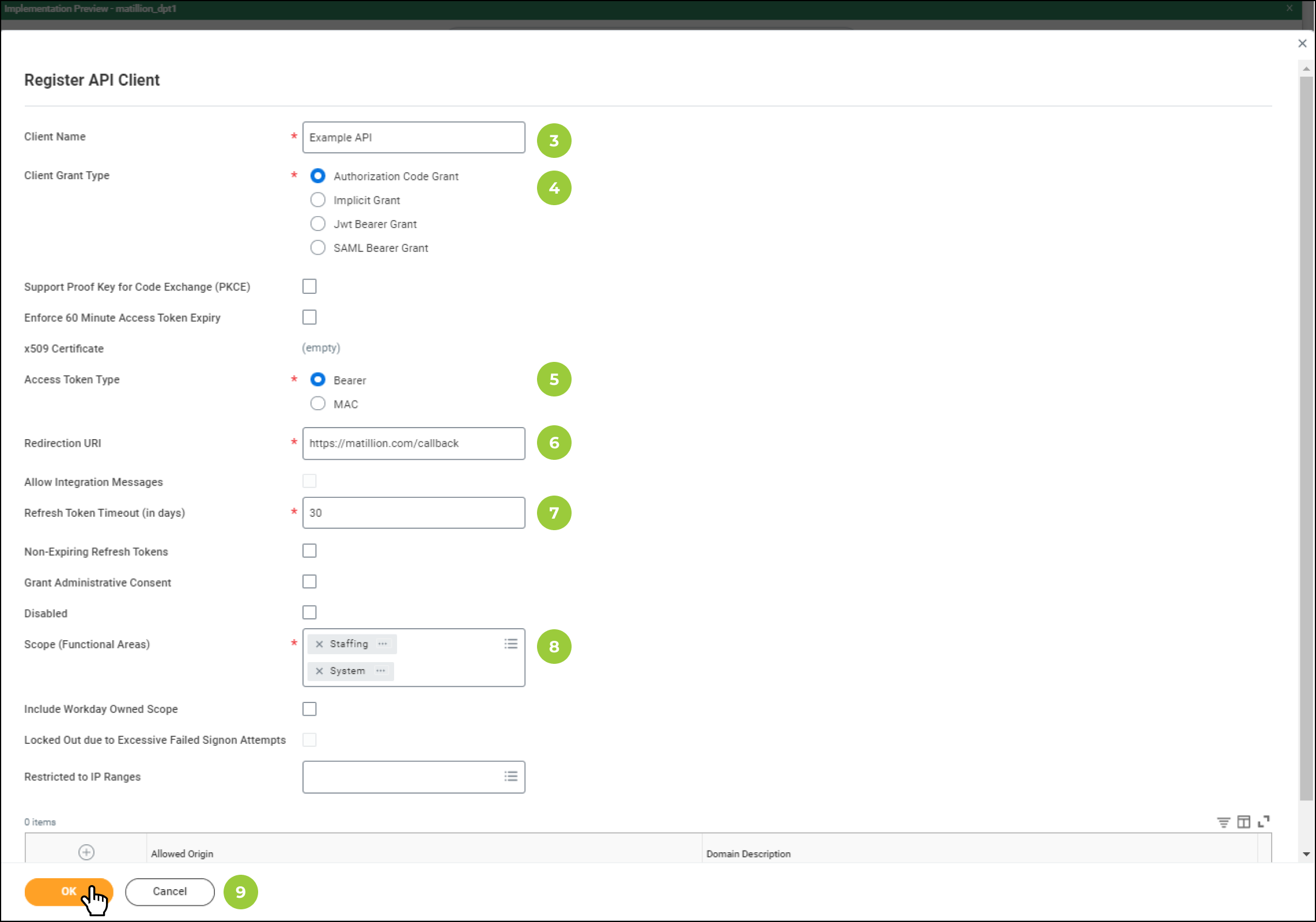Check Grant Administrative Consent
Image resolution: width=1316 pixels, height=922 pixels.
tap(309, 581)
